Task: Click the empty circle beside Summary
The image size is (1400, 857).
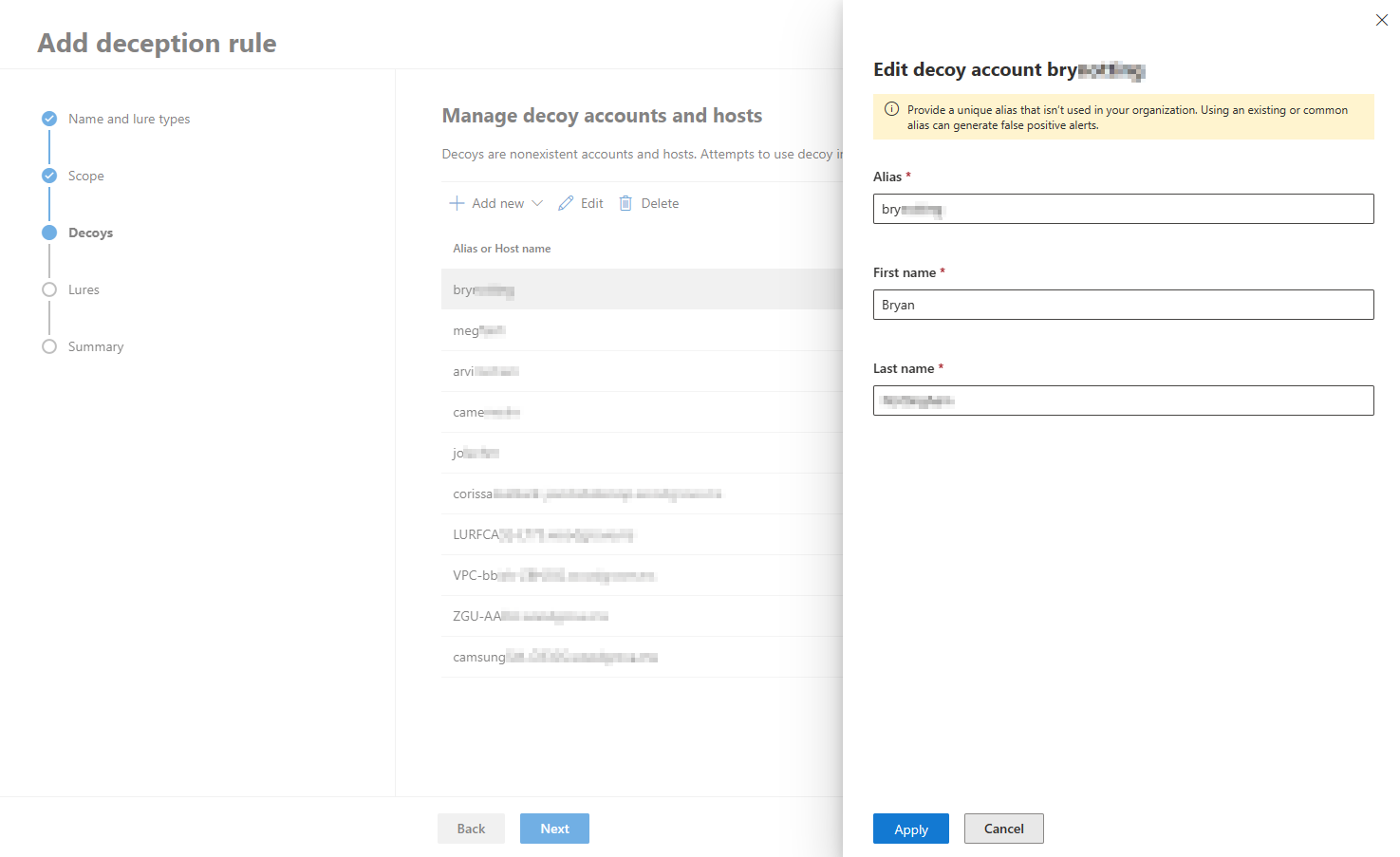Action: pyautogui.click(x=49, y=346)
